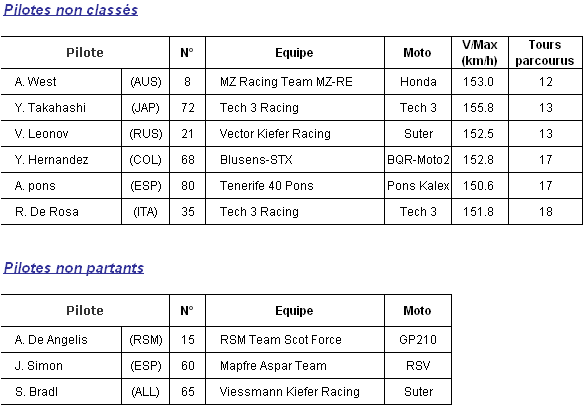Click the 'Tours parcourus' column header
This screenshot has height=405, width=583.
pos(545,52)
